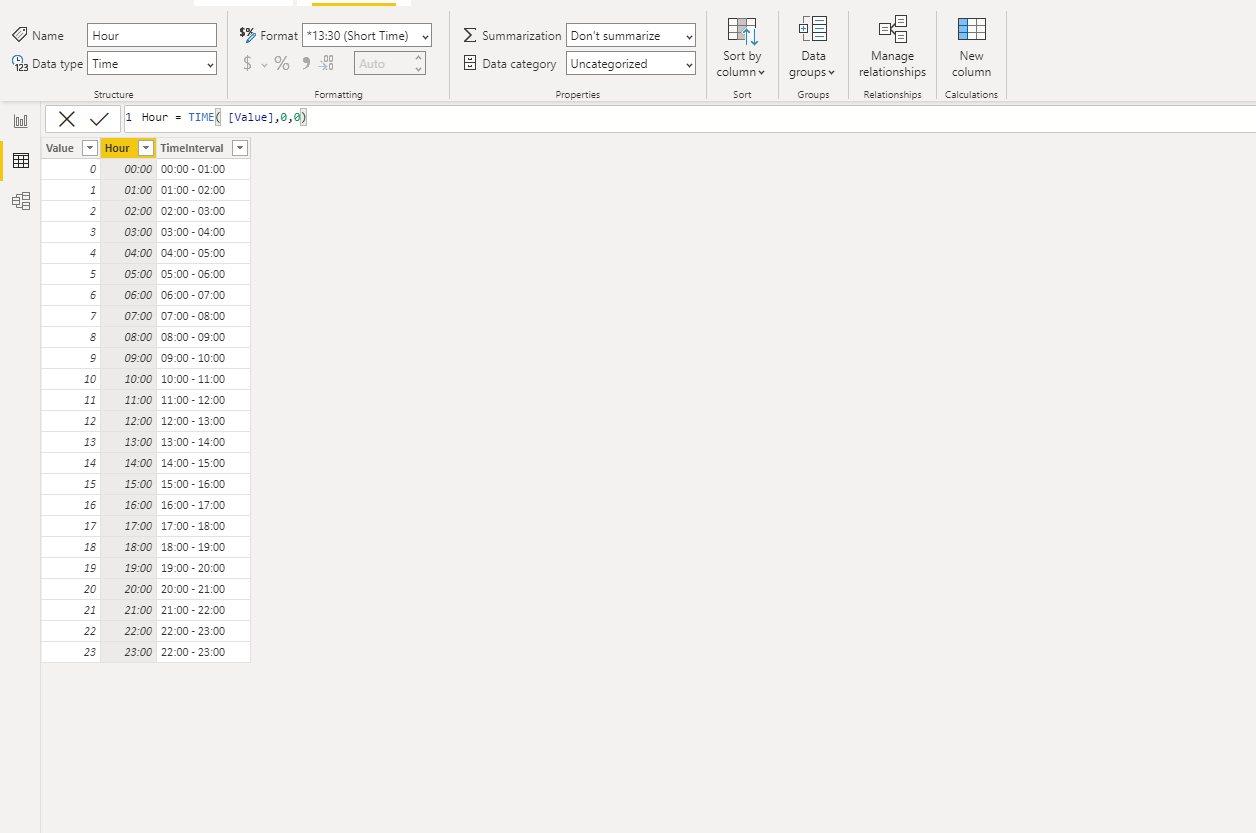Viewport: 1256px width, 833px height.
Task: Click the decimal places icon
Action: point(326,63)
